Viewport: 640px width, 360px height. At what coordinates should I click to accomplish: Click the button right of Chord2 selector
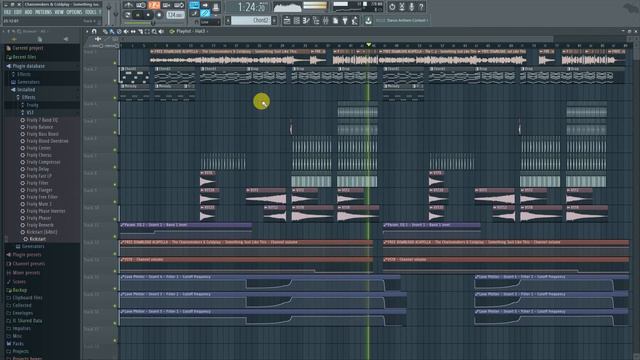click(x=274, y=20)
